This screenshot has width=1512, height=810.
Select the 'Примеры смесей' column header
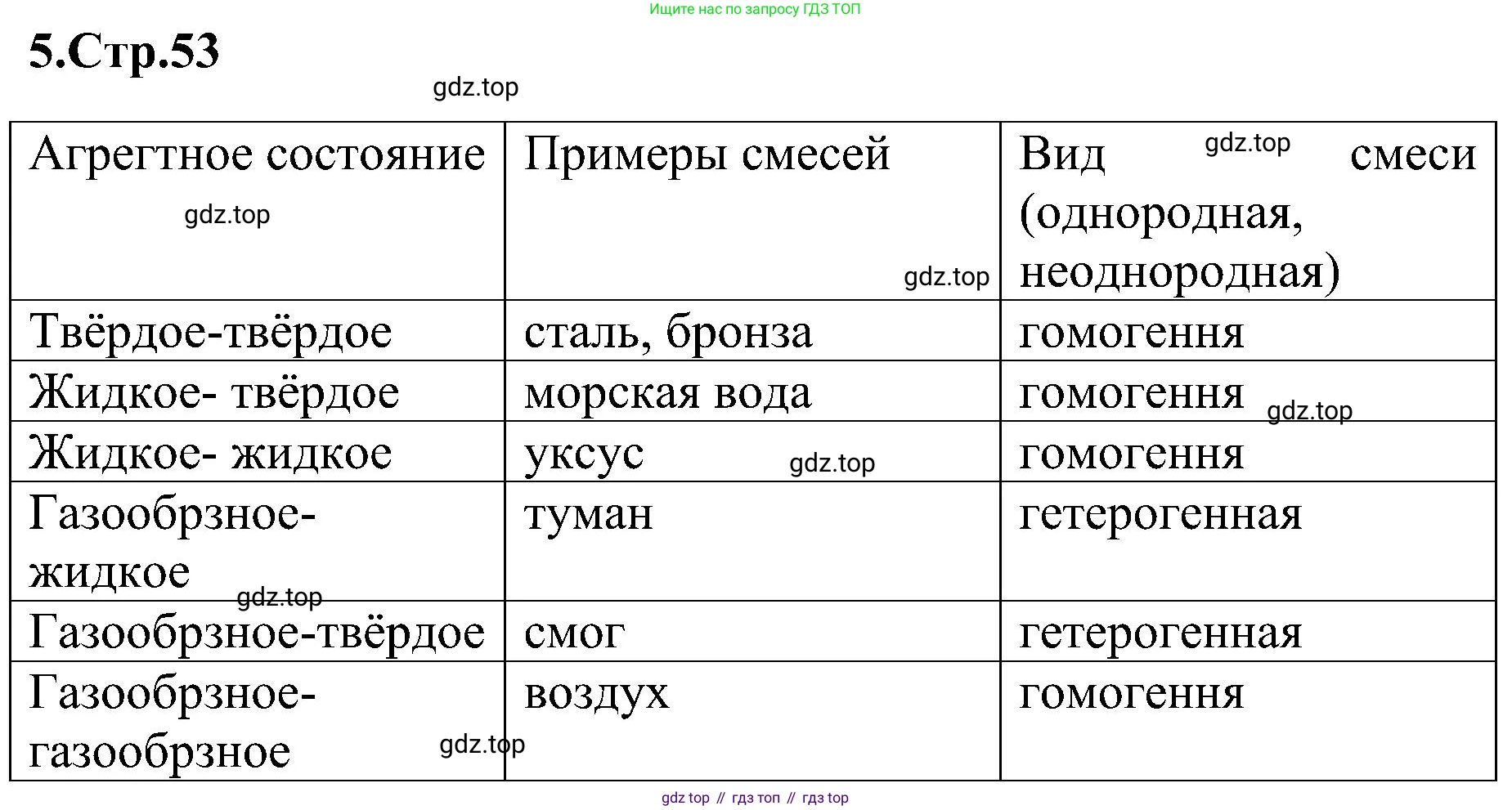(x=707, y=155)
